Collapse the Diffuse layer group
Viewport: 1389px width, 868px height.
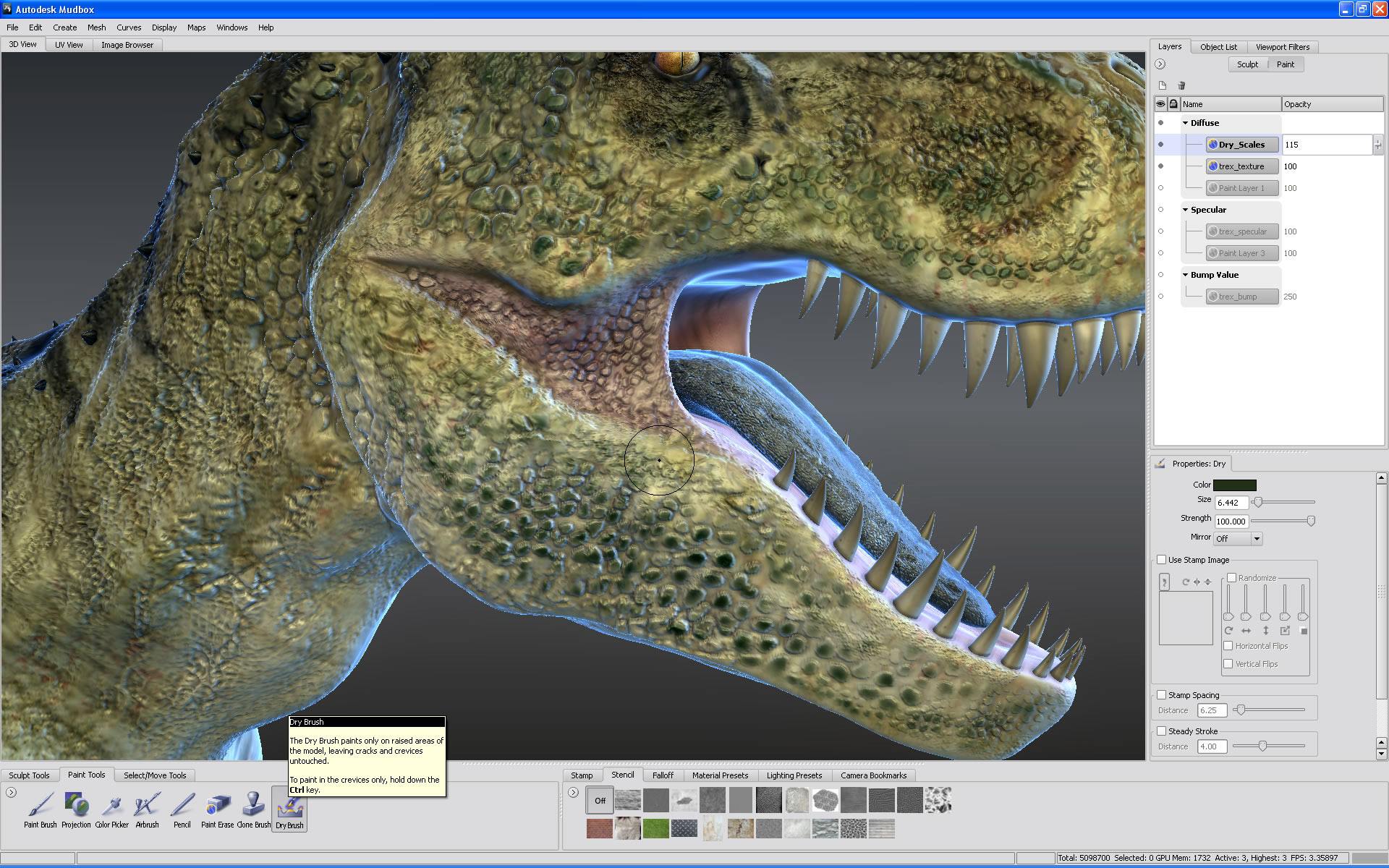1185,123
